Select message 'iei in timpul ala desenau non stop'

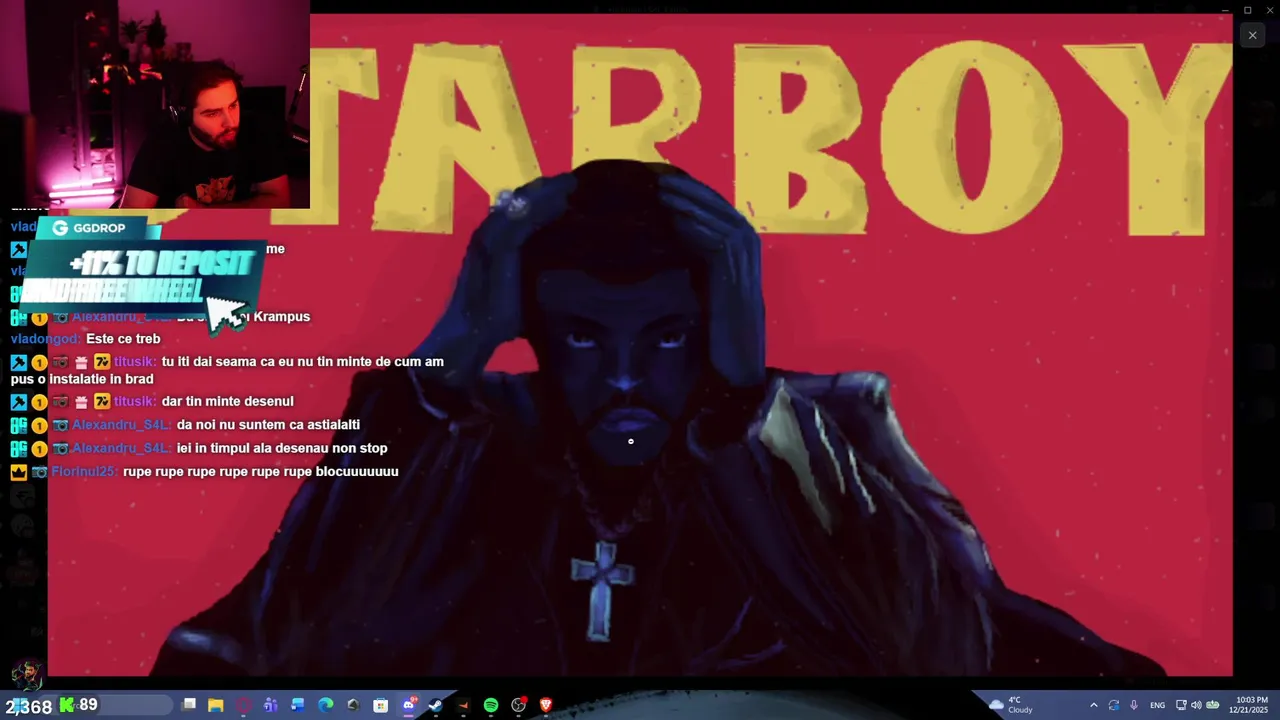pyautogui.click(x=282, y=448)
